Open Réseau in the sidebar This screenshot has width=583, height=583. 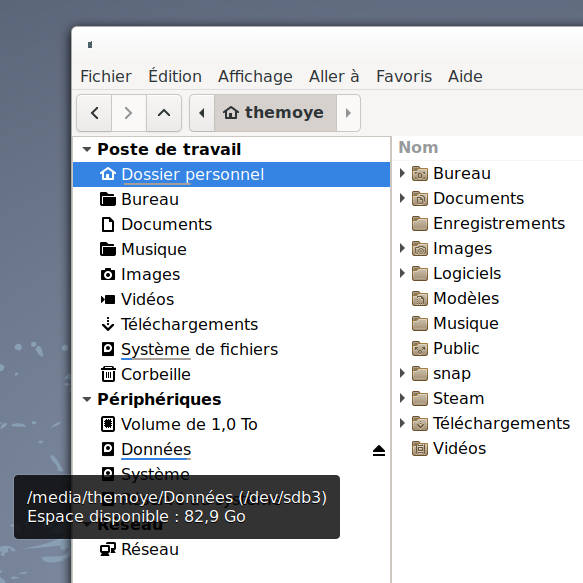point(231,549)
